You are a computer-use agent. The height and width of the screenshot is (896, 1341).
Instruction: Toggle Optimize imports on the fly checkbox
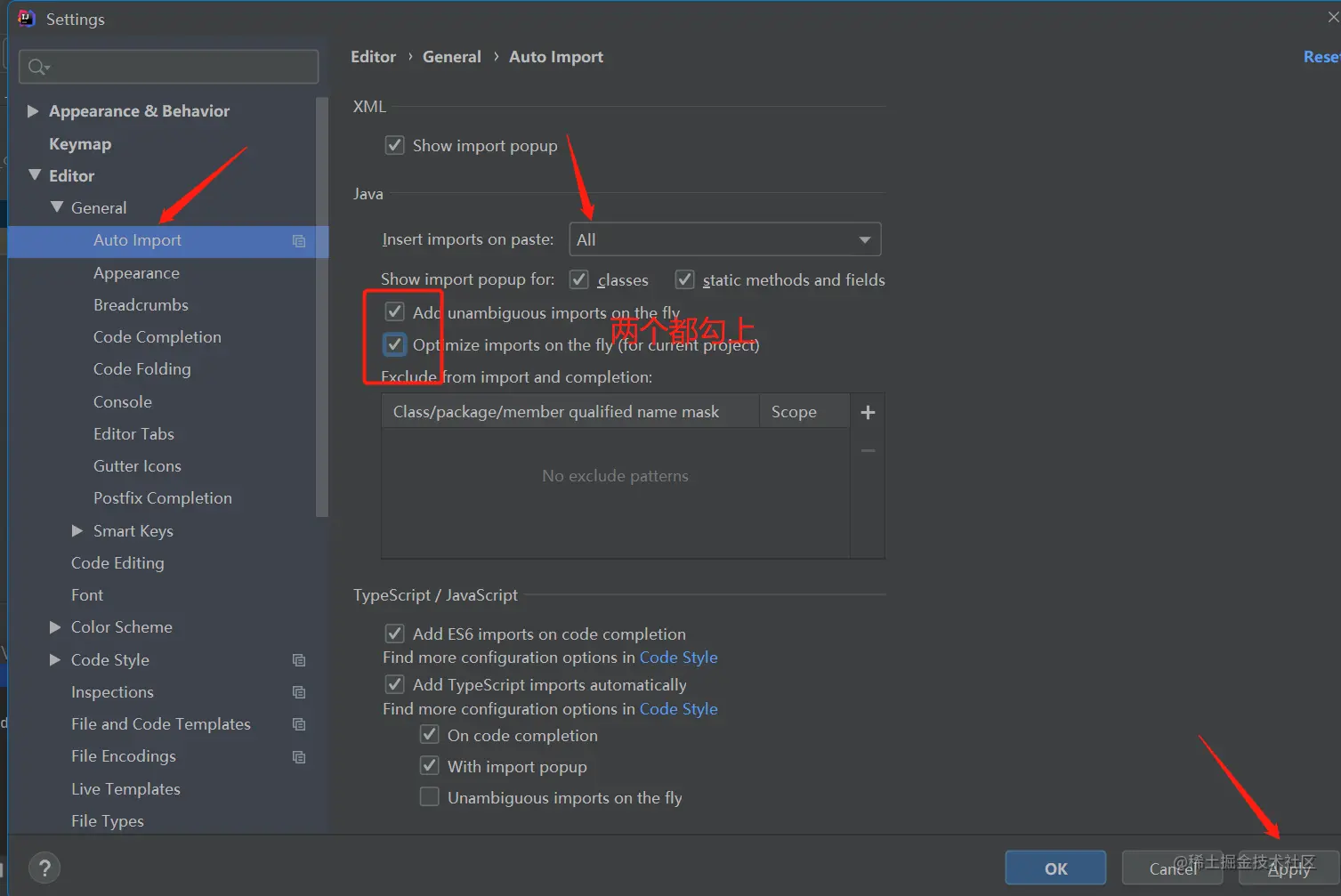tap(394, 343)
